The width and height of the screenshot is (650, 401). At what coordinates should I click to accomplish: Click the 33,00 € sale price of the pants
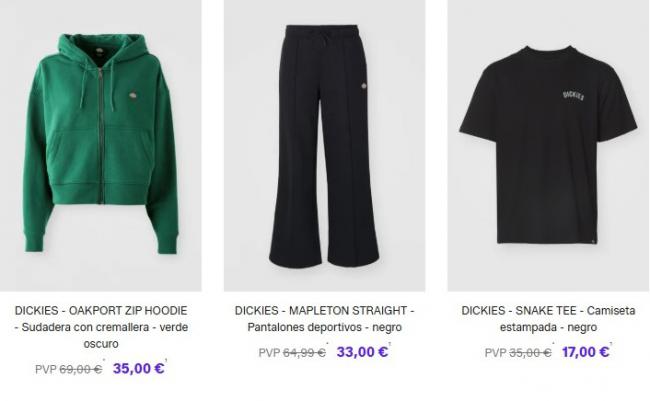362,352
